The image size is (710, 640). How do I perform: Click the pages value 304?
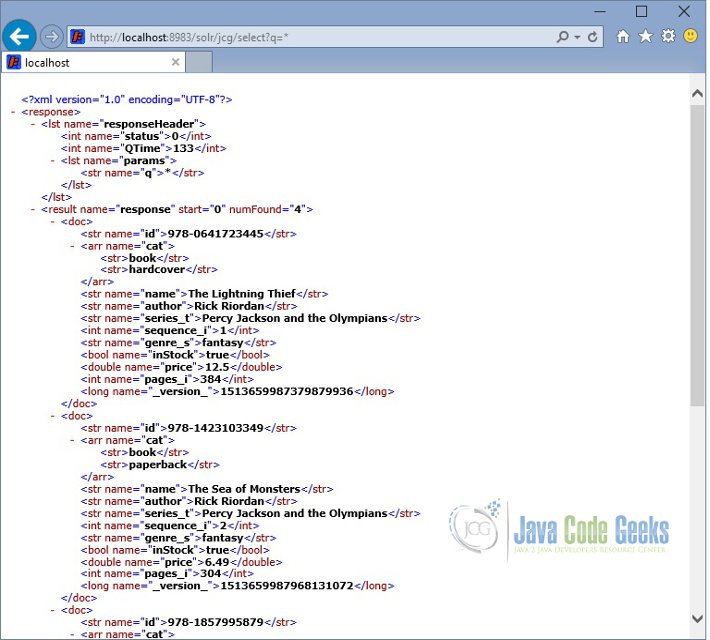click(x=211, y=574)
